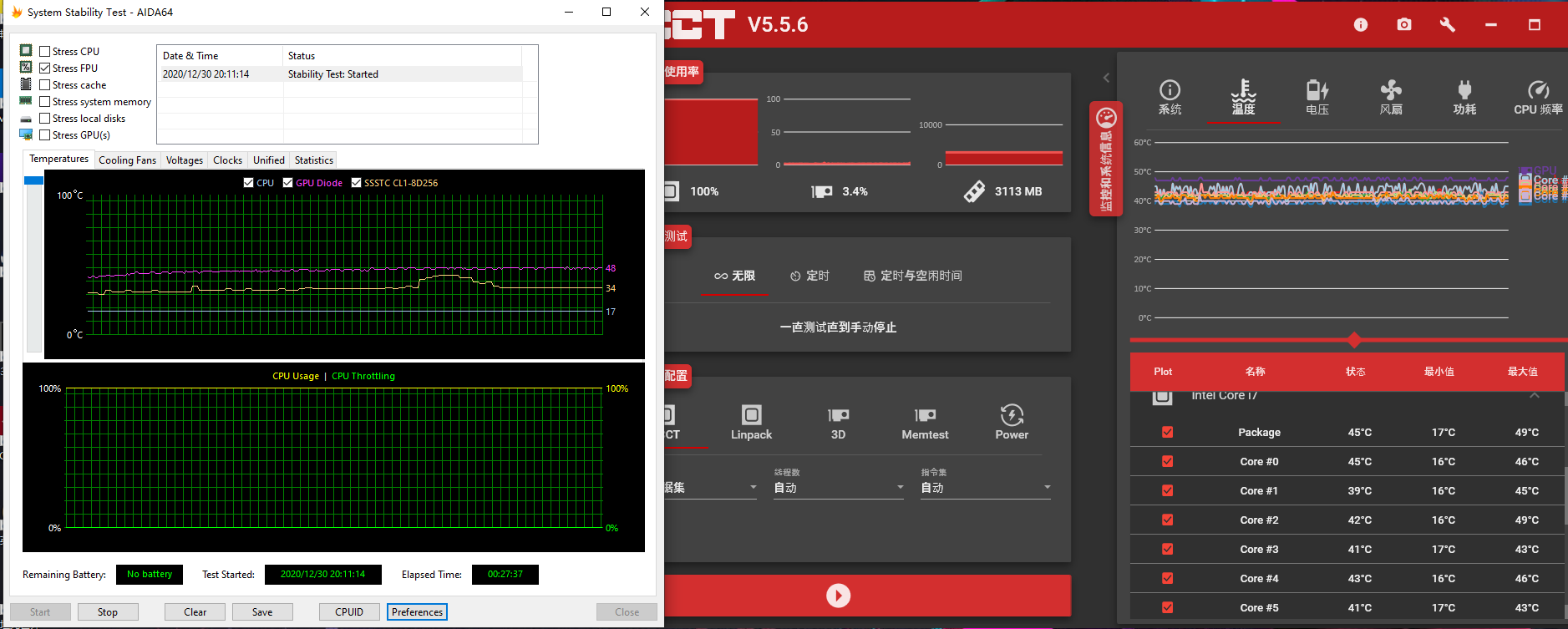This screenshot has height=629, width=1568.
Task: Switch to 电压 voltage tab icon
Action: (1317, 97)
